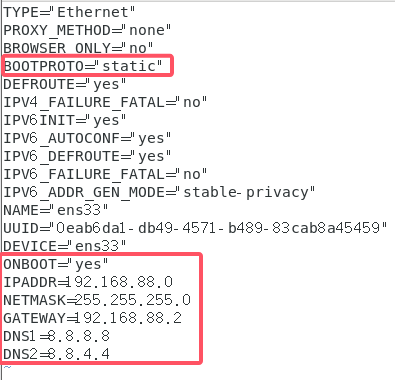Click the DEVICE="ens33" line
Viewport: 395px width, 380px height.
pos(65,246)
